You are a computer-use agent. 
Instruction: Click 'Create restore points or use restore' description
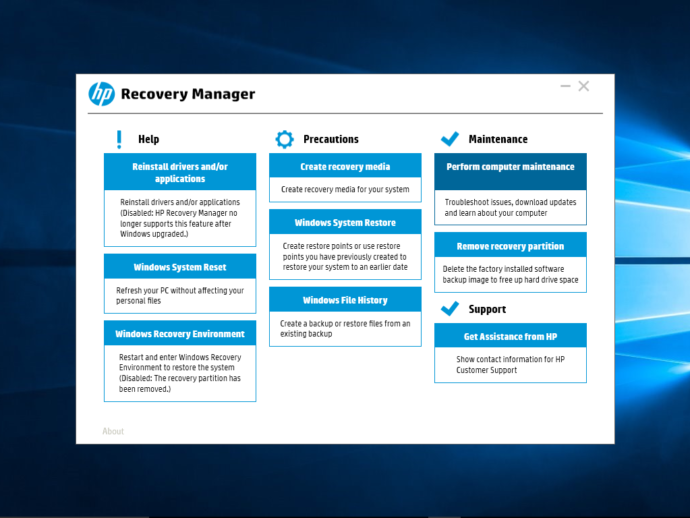345,256
